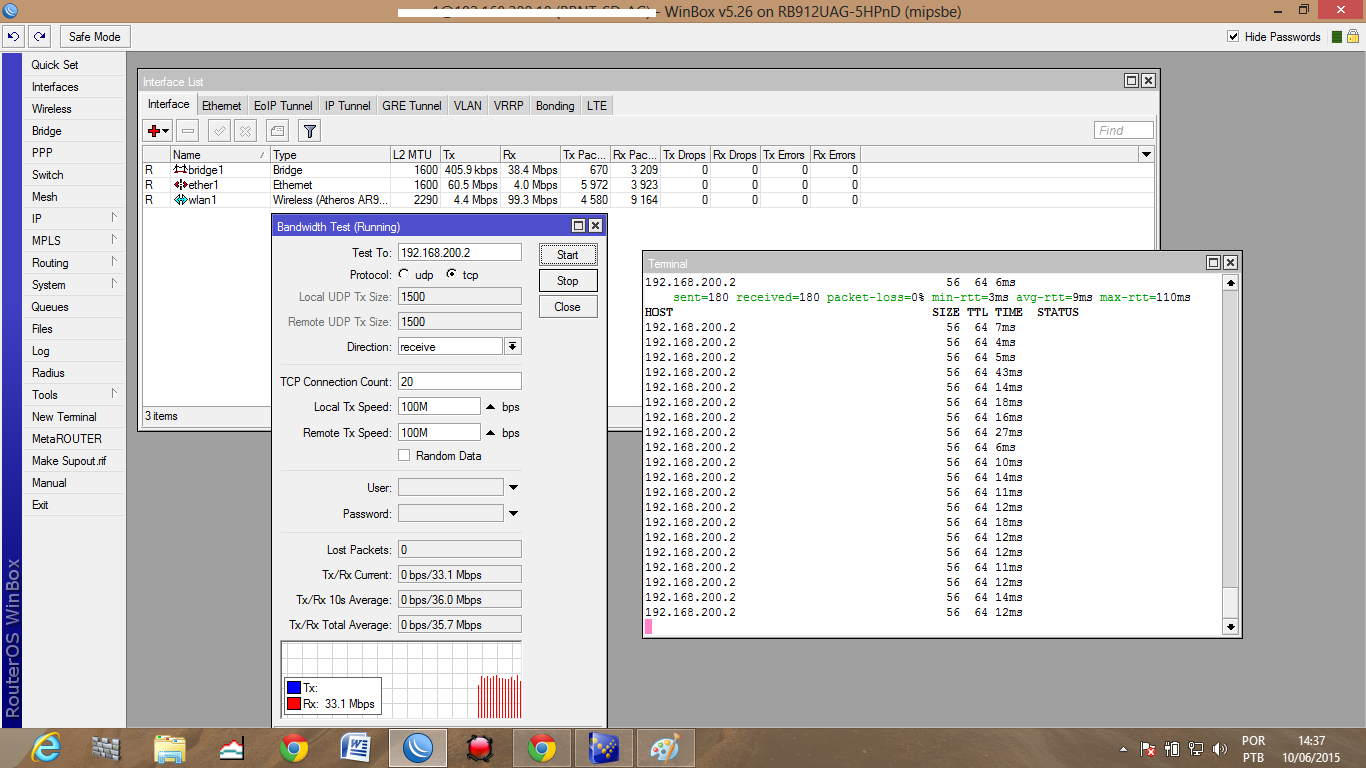Expand the Password field arrow
Viewport: 1366px width, 768px height.
click(x=513, y=514)
